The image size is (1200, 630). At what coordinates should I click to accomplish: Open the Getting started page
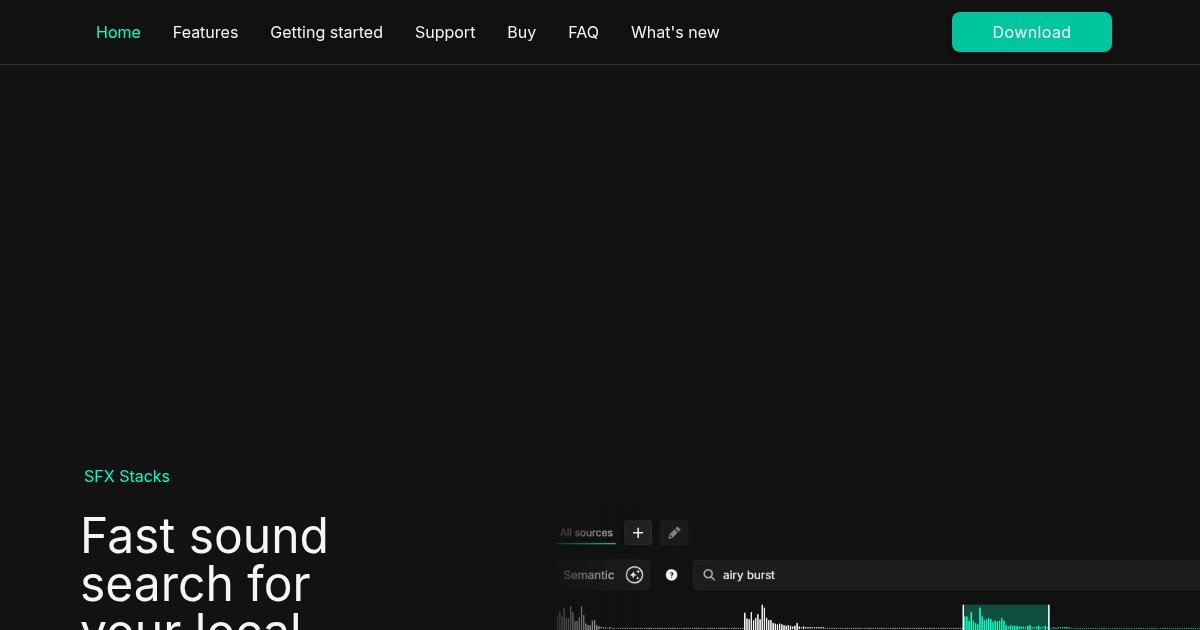pos(326,32)
